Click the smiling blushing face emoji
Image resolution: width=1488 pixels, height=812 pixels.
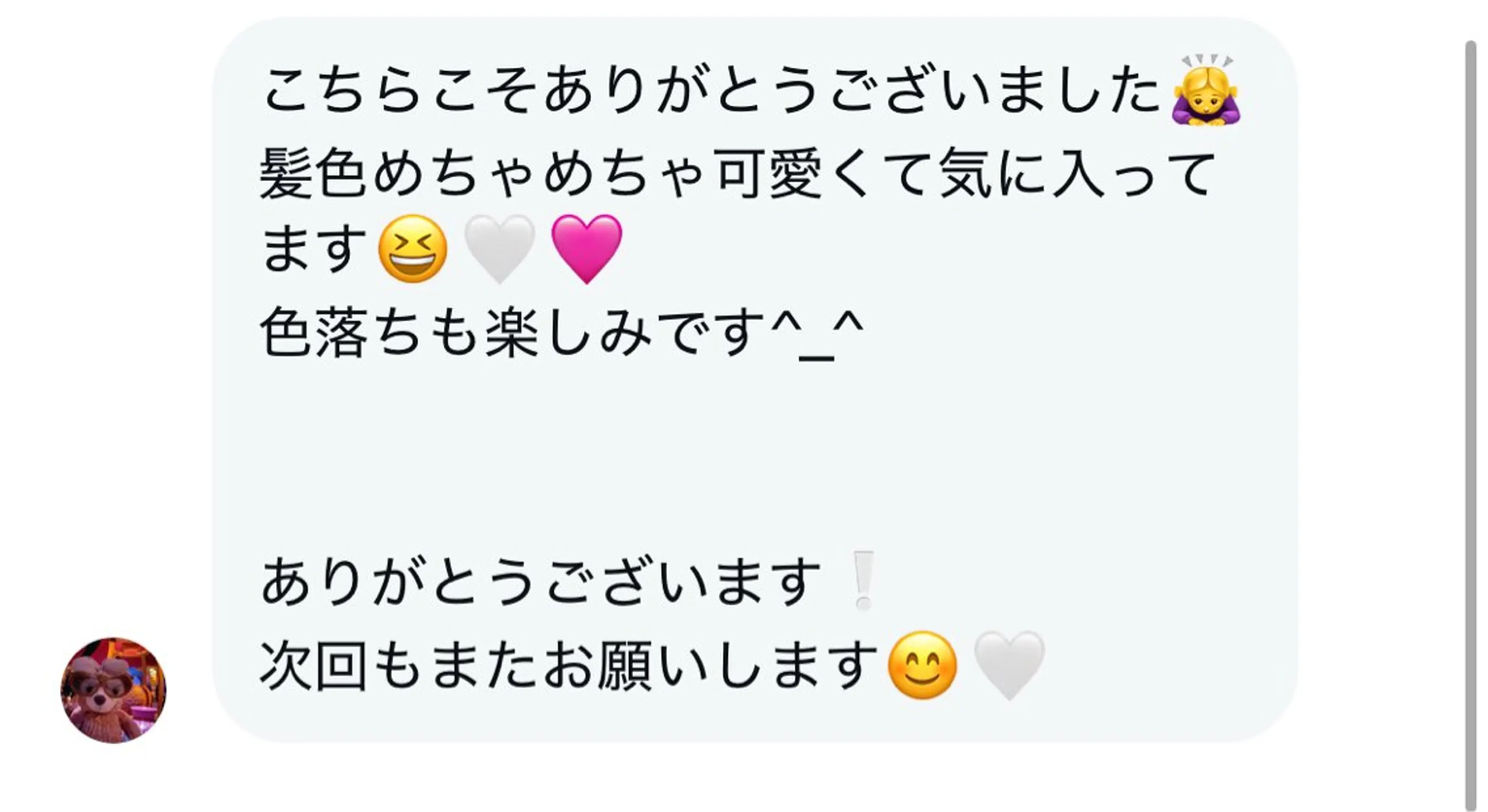[x=922, y=665]
